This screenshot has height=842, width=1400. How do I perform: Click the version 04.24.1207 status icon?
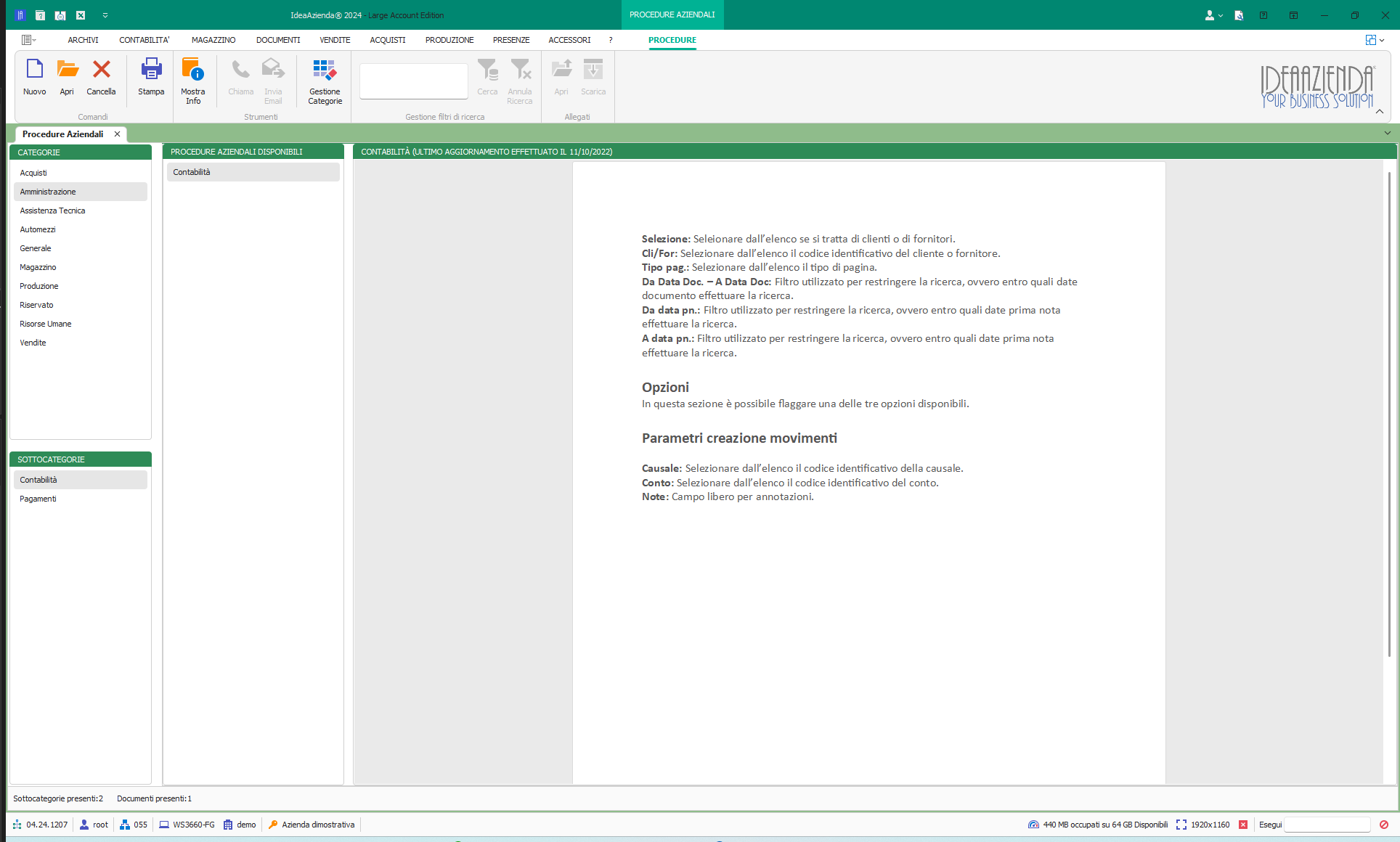[17, 825]
